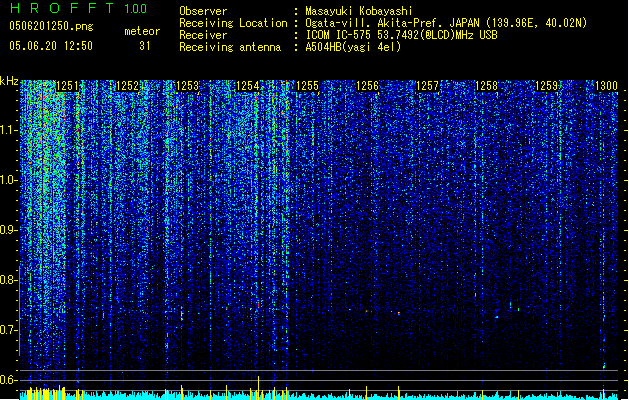629x400 pixels.
Task: Click the 1251 time marker
Action: coord(67,86)
